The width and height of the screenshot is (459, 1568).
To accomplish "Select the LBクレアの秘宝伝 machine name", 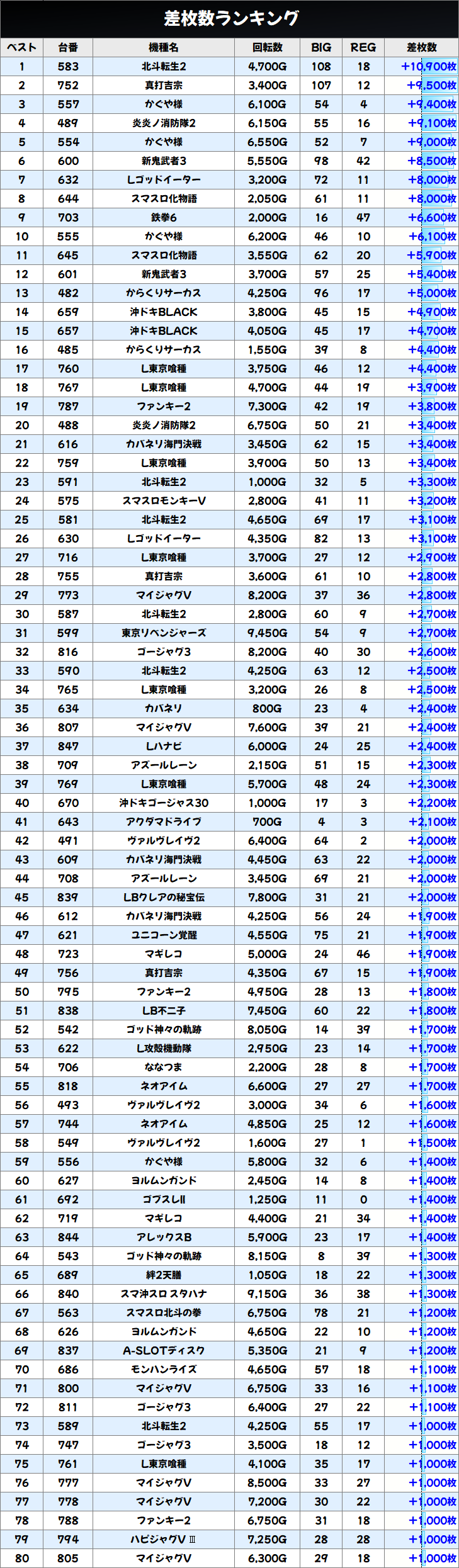I will pos(164,897).
